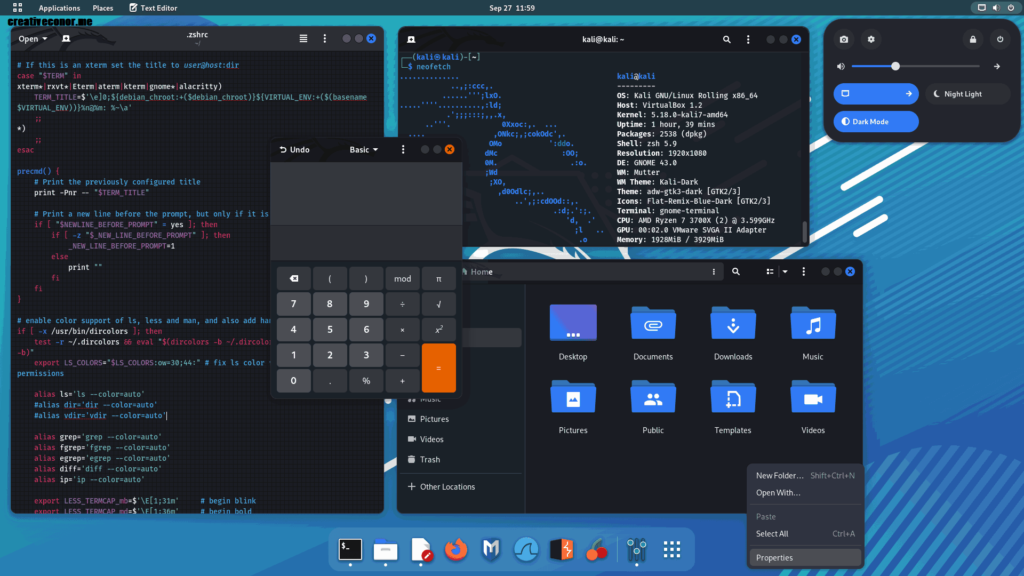
Task: Click calculator number 7 key
Action: 293,304
